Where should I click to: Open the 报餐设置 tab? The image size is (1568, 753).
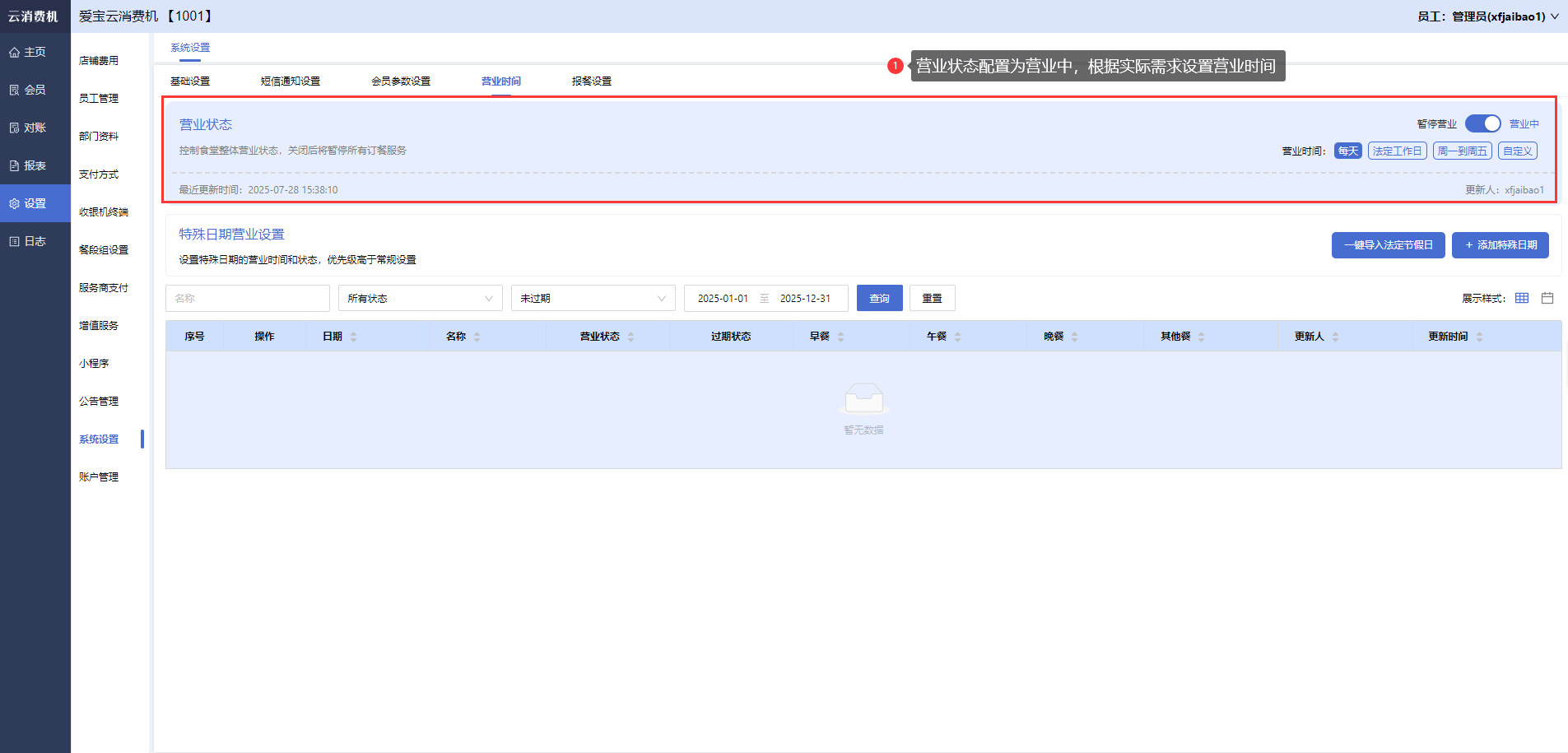pos(591,81)
